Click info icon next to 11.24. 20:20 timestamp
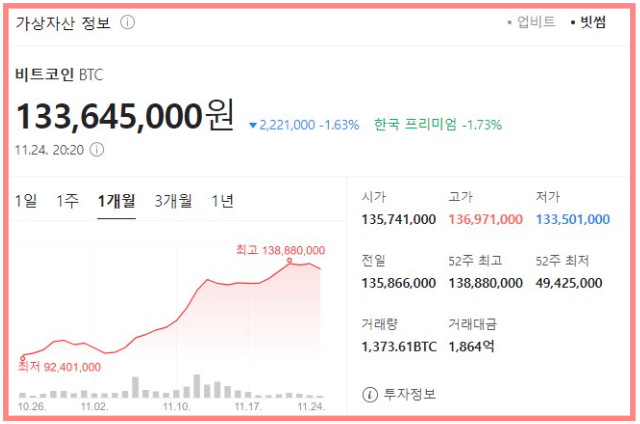Viewport: 640px width, 424px height. pos(97,150)
